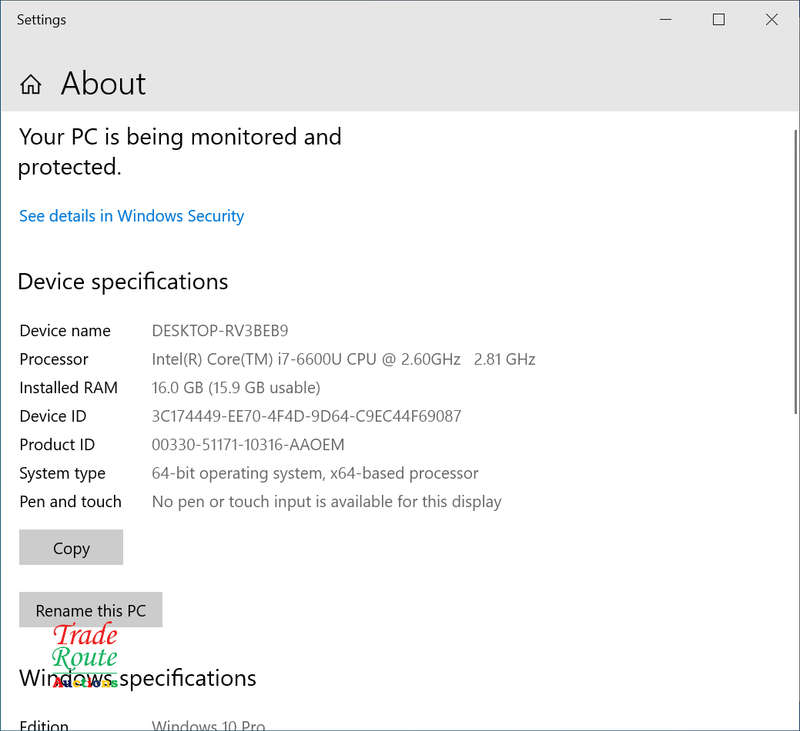Click the Product ID label
The width and height of the screenshot is (800, 731).
tap(57, 445)
